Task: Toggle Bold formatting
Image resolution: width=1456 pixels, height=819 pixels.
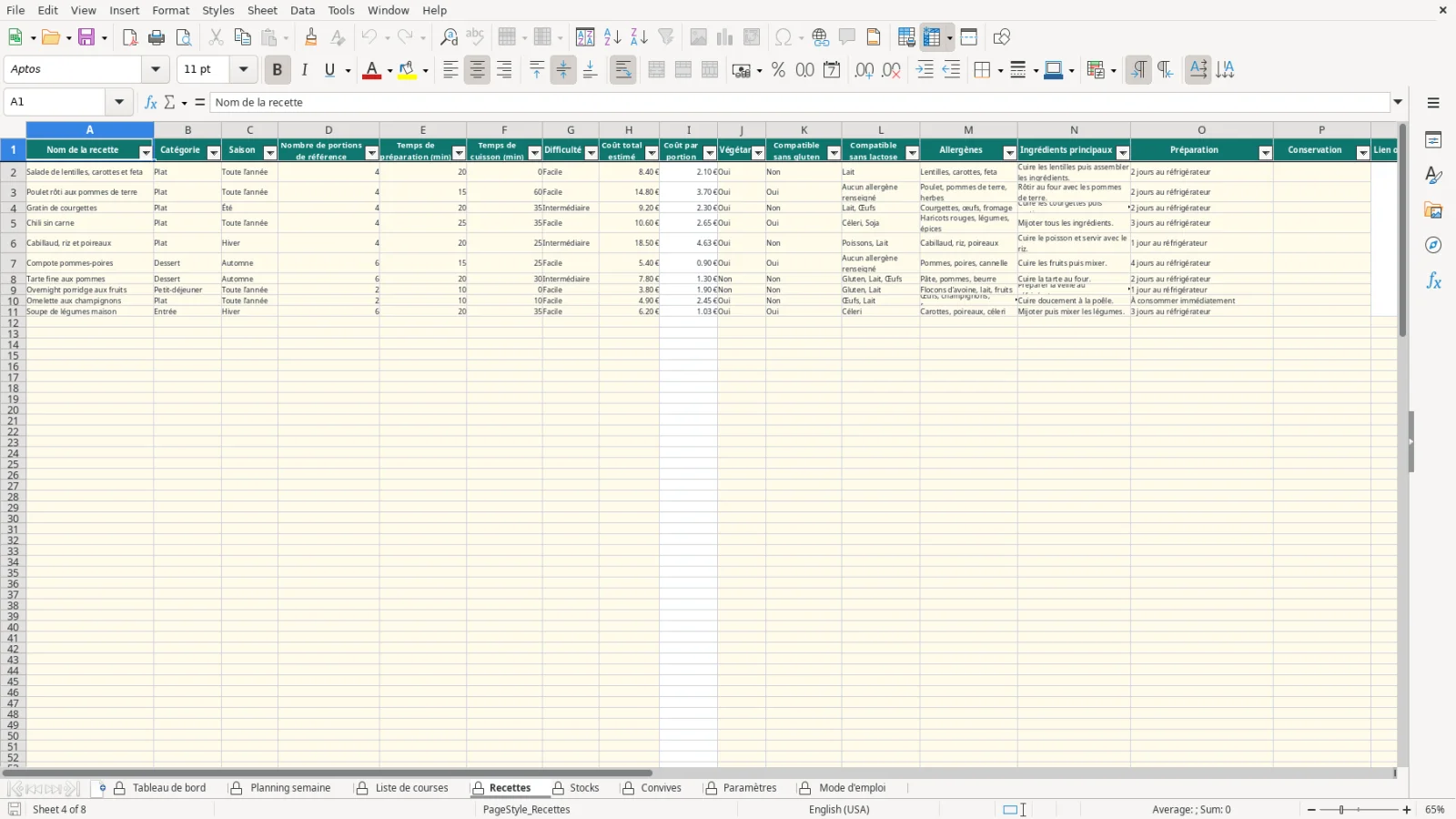Action: tap(278, 70)
